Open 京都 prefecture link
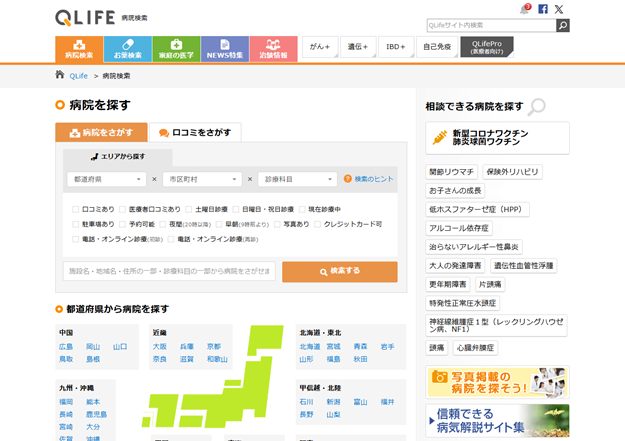Screen dimensions: 625x441 click(214, 346)
